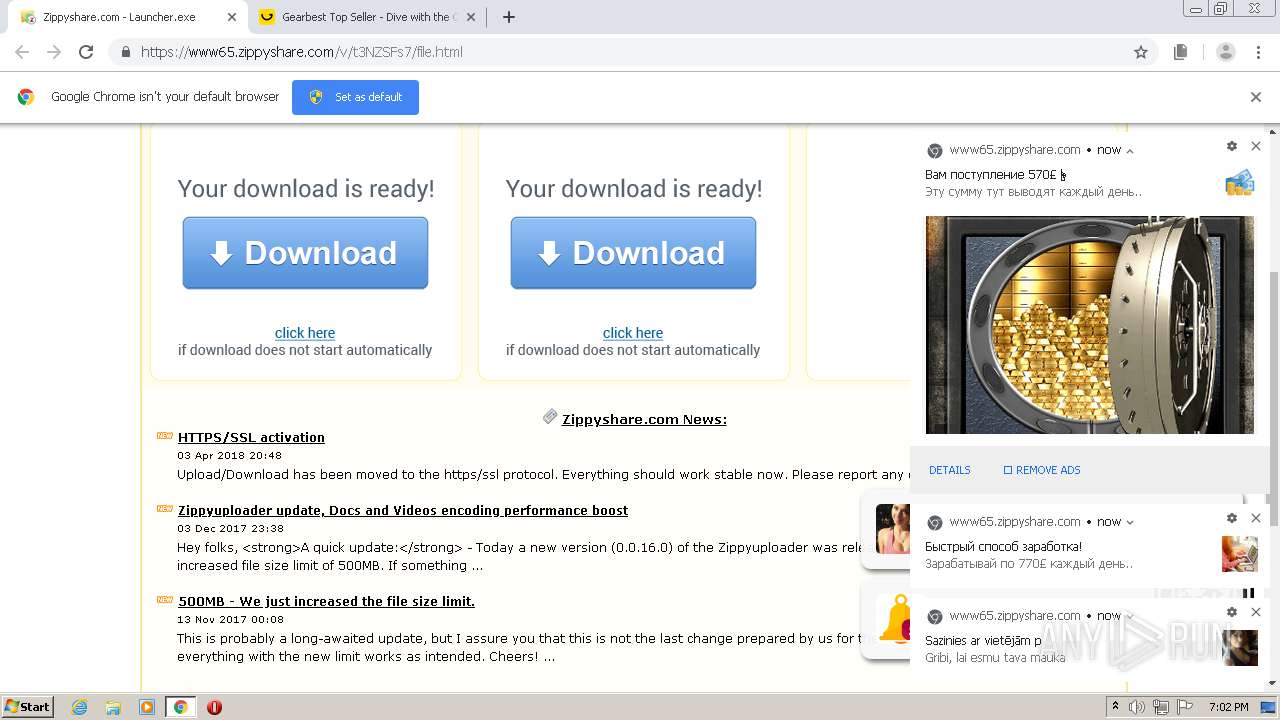Image resolution: width=1280 pixels, height=720 pixels.
Task: Close the 770£ earnings notification
Action: [x=1256, y=518]
